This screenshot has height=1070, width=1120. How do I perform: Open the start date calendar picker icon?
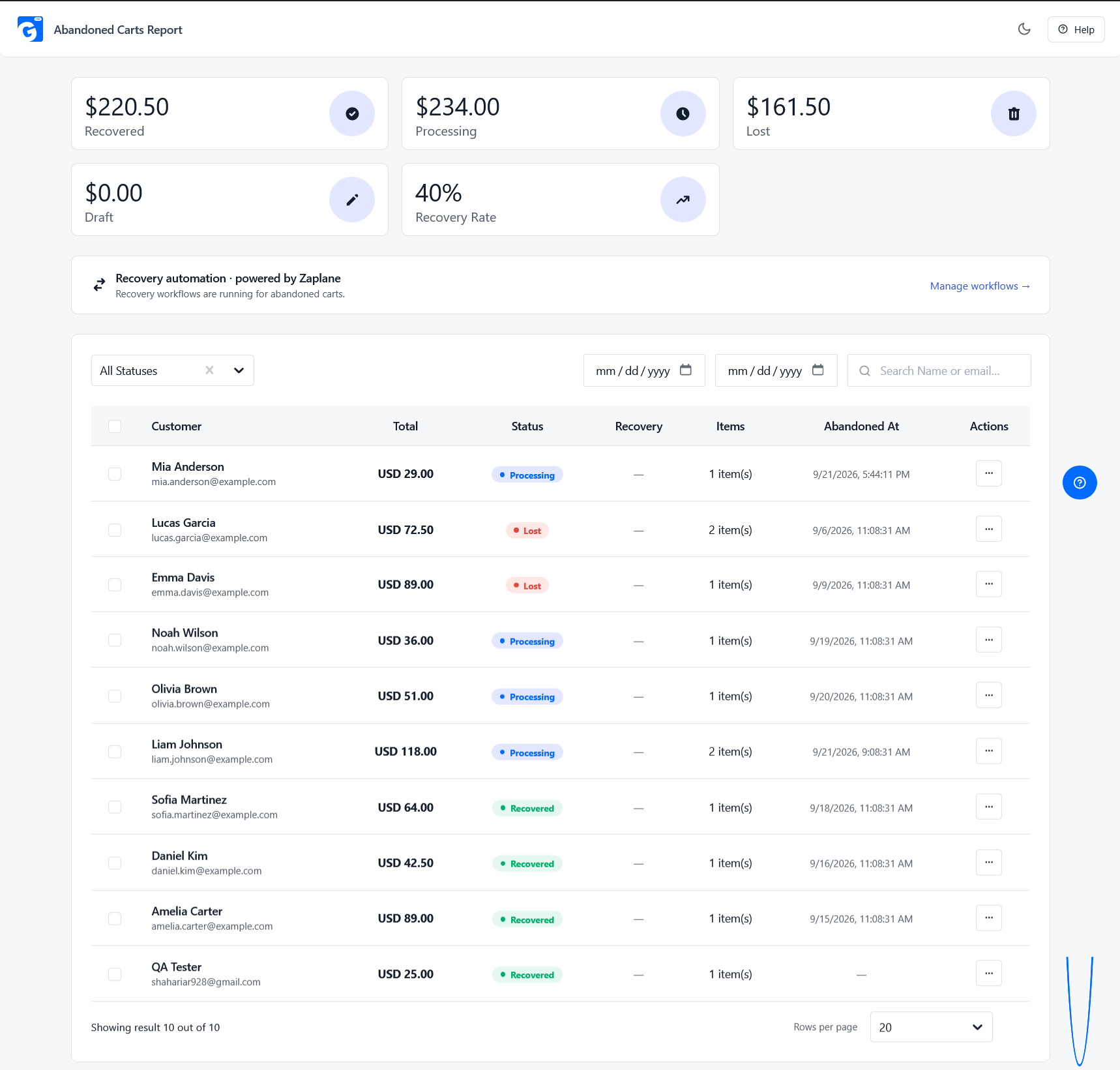[x=686, y=370]
